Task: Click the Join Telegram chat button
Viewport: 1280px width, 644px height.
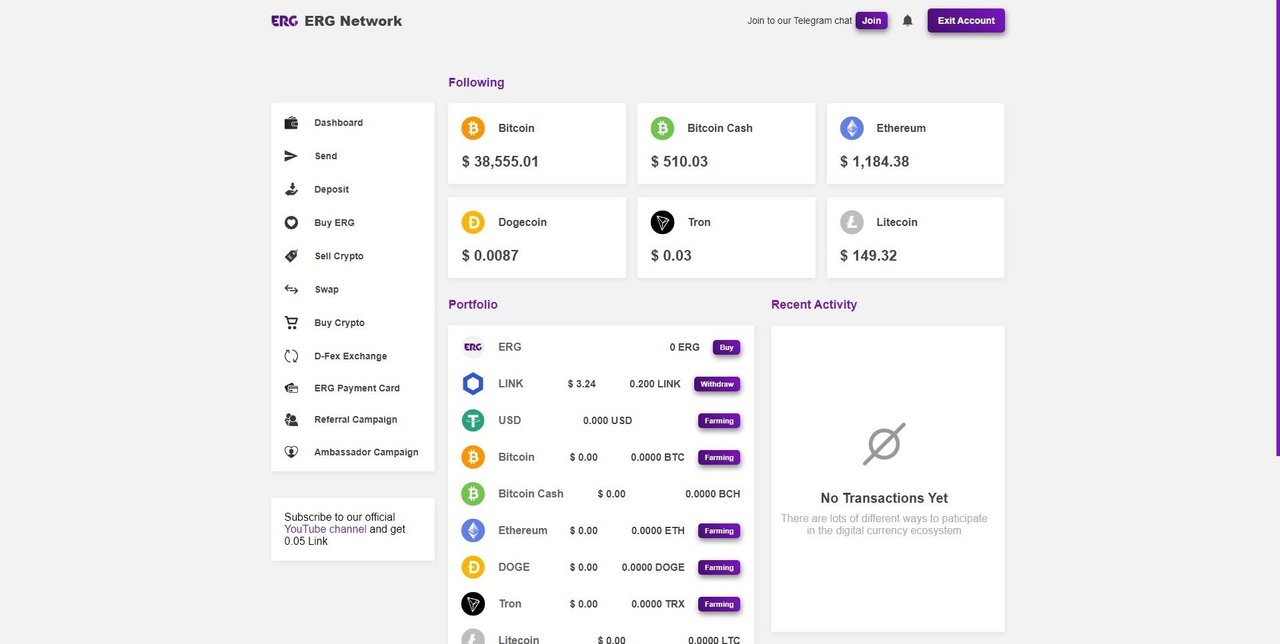Action: click(872, 21)
